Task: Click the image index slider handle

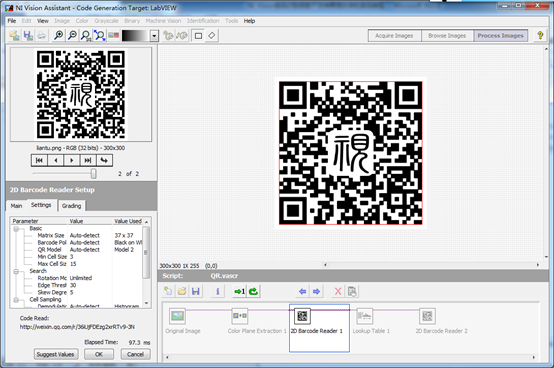Action: pos(94,173)
